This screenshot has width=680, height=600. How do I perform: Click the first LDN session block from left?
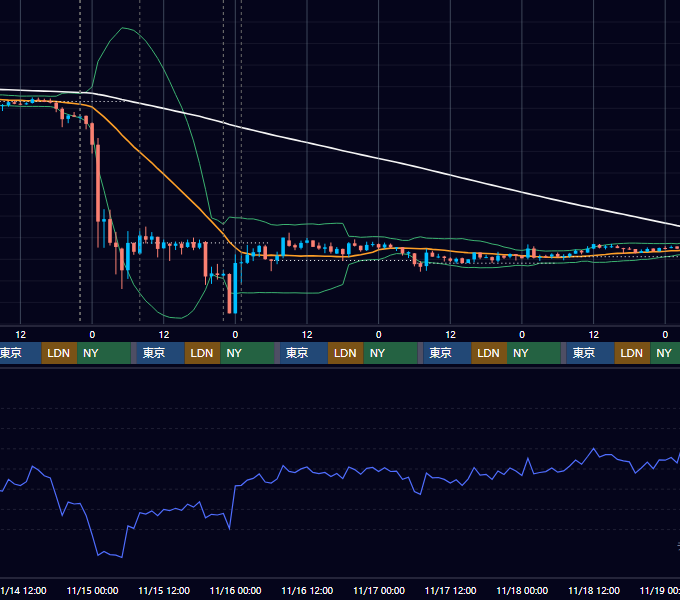[59, 353]
